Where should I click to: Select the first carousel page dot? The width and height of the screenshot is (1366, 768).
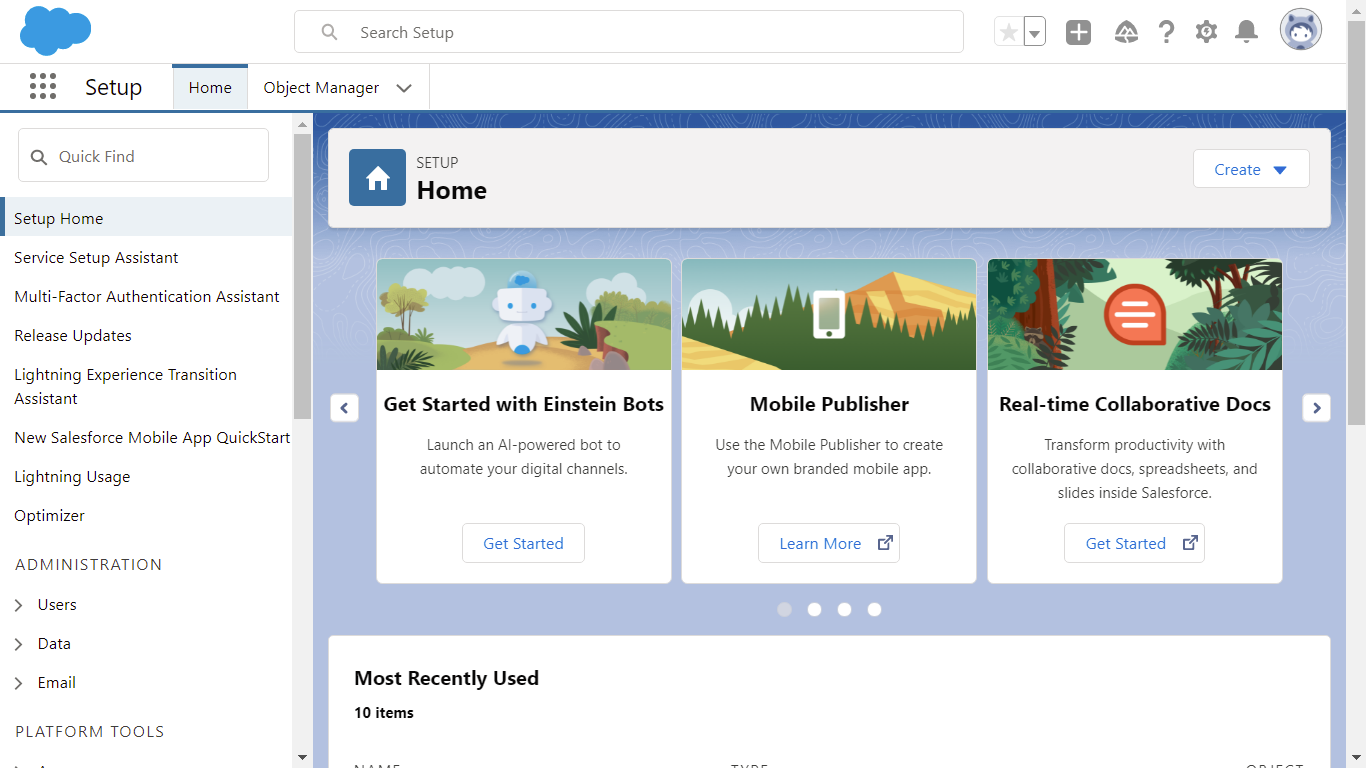(x=785, y=609)
